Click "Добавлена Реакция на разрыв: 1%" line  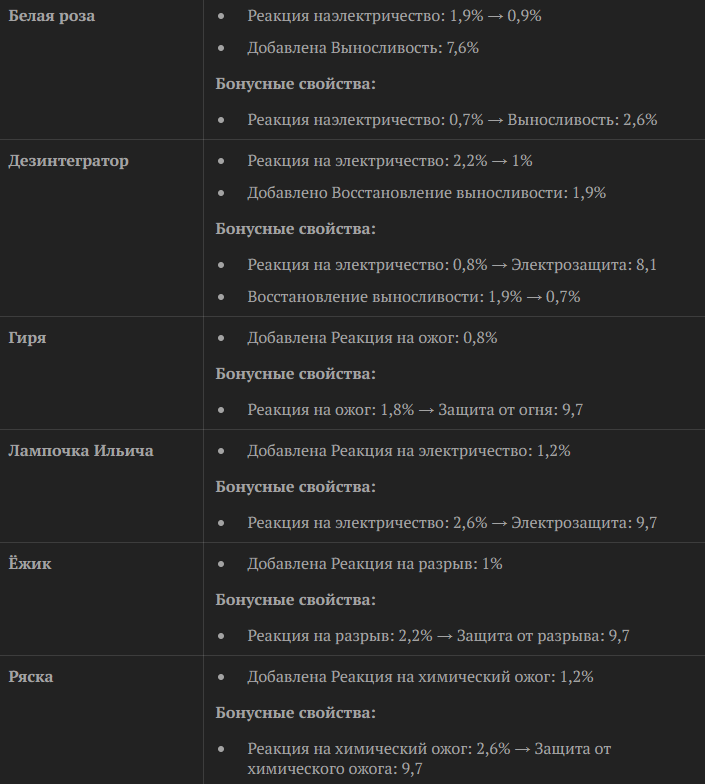point(375,564)
